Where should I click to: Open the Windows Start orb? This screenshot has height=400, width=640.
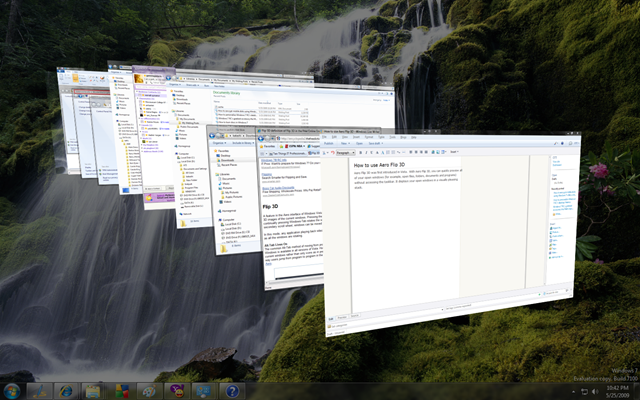tap(11, 391)
